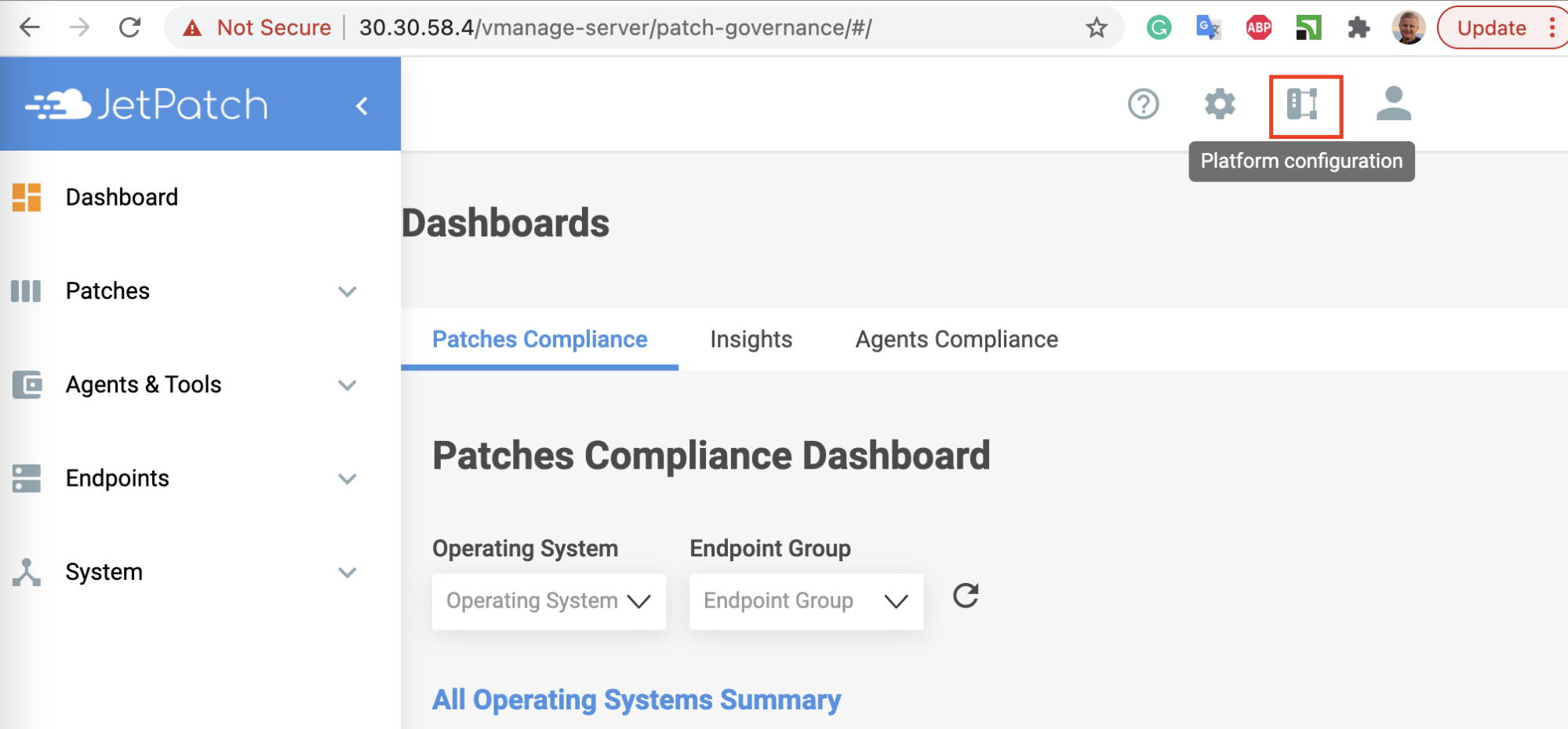The image size is (1568, 729).
Task: Open the help question mark icon
Action: tap(1143, 104)
